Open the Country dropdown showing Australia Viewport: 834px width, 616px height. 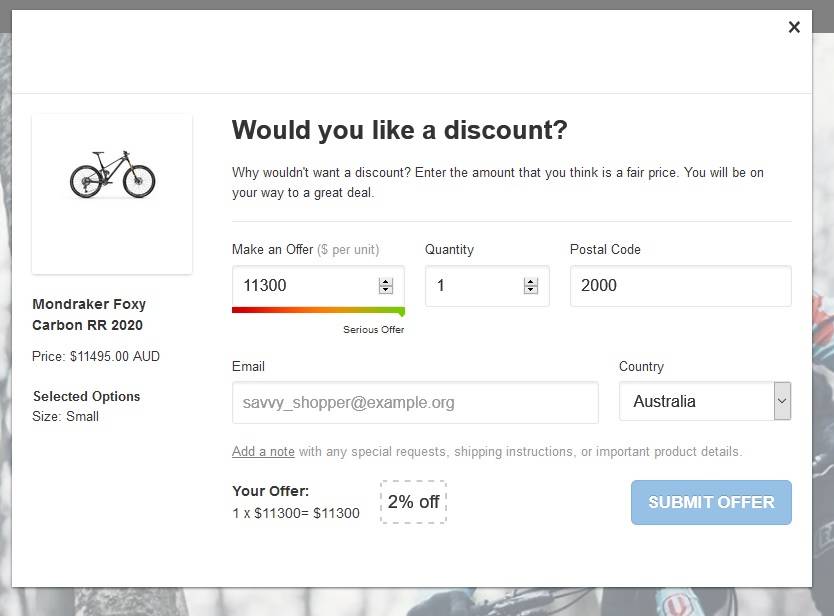coord(705,401)
